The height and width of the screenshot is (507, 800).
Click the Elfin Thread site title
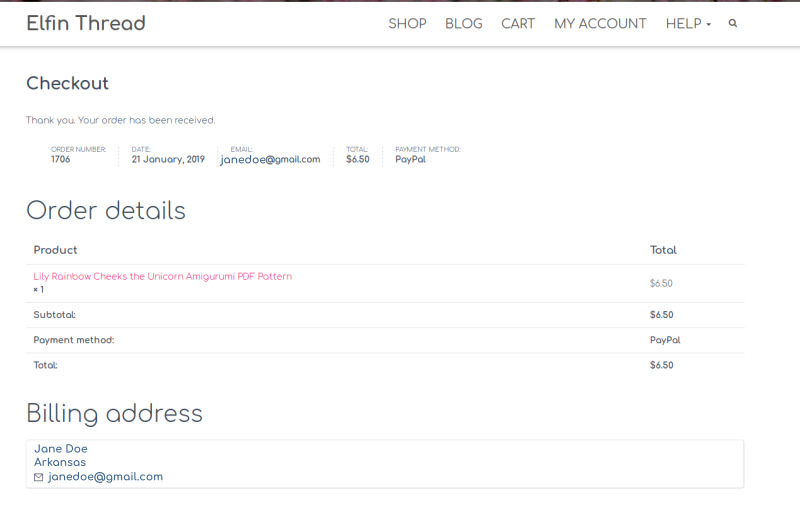[86, 23]
